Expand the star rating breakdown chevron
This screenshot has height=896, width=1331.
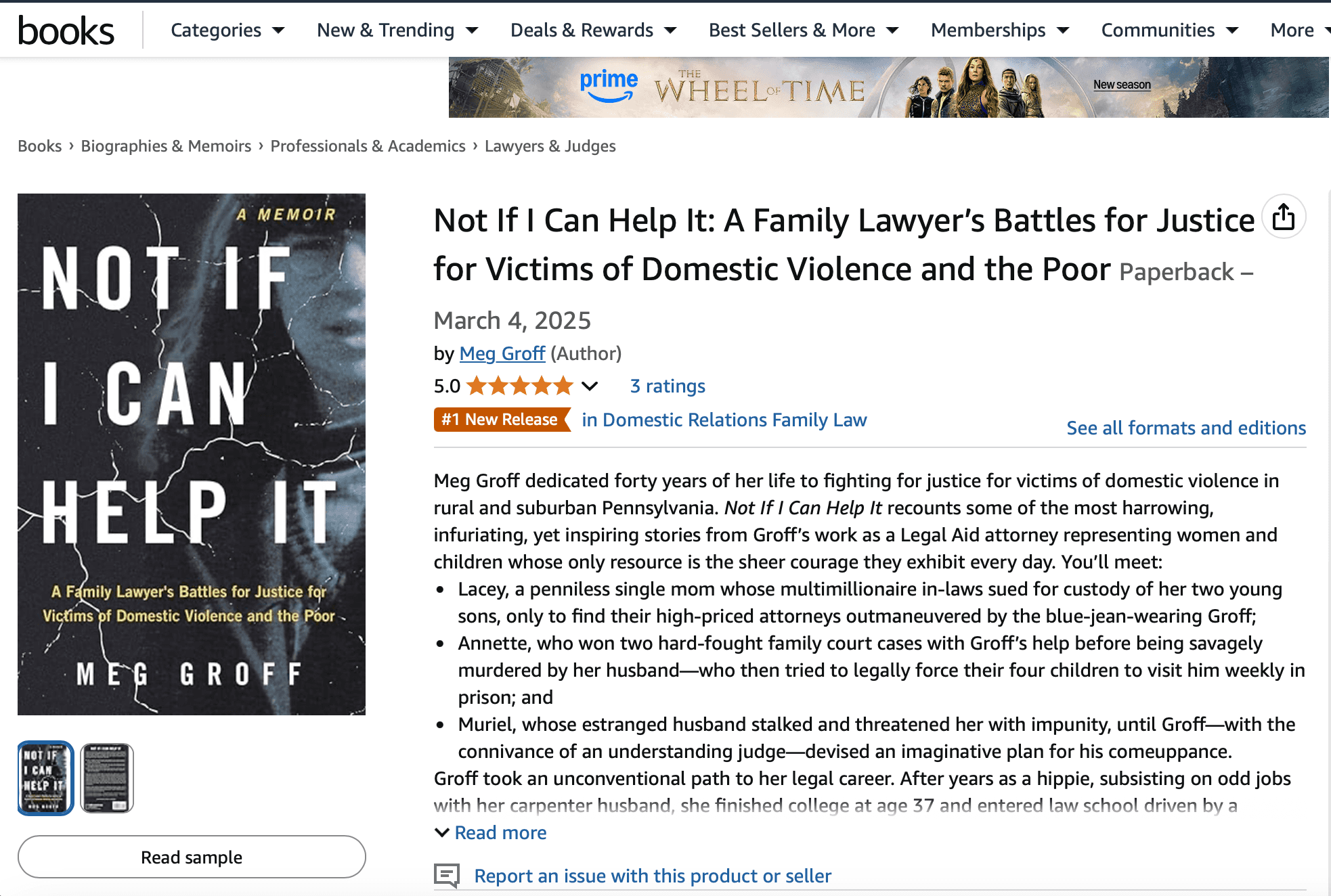pos(590,386)
